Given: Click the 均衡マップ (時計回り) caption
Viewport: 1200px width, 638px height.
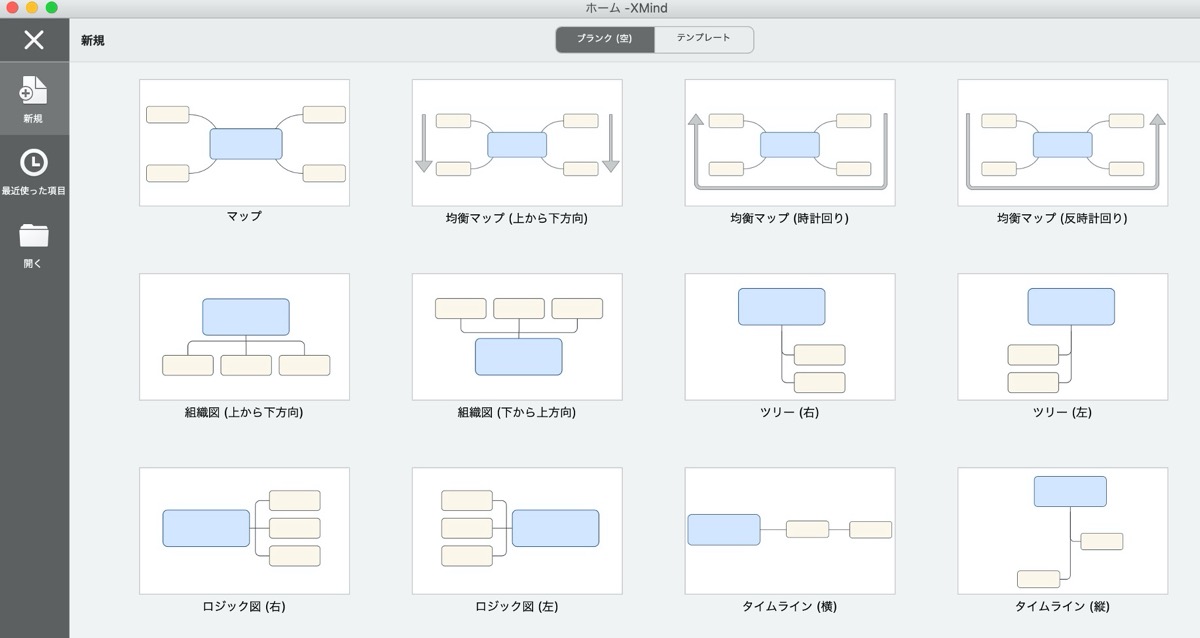Looking at the screenshot, I should (x=790, y=218).
